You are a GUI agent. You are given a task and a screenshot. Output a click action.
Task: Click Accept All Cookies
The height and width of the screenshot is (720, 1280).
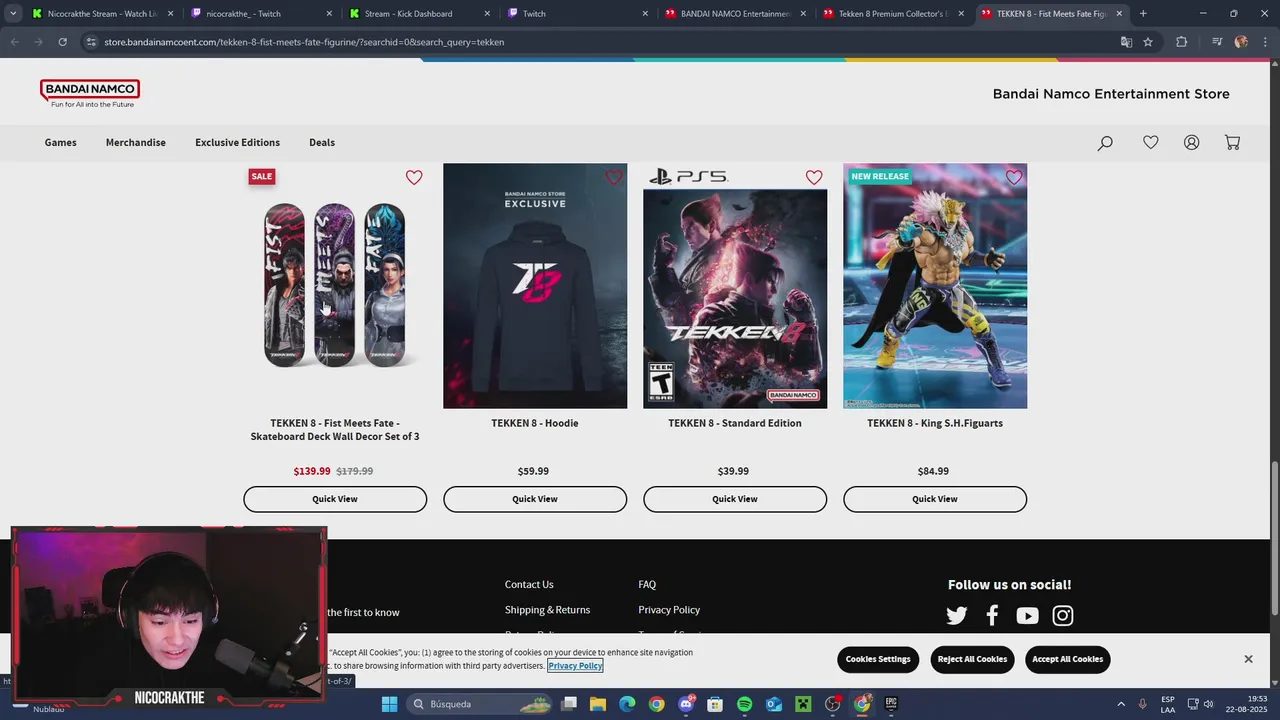1067,659
